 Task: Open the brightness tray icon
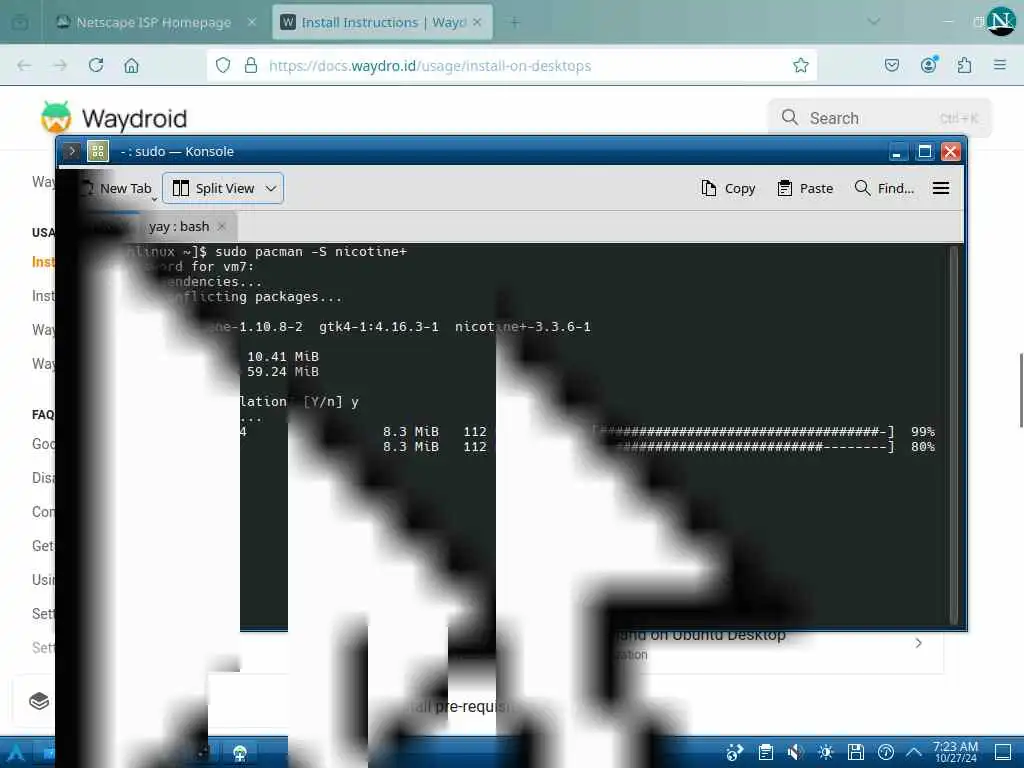(825, 752)
